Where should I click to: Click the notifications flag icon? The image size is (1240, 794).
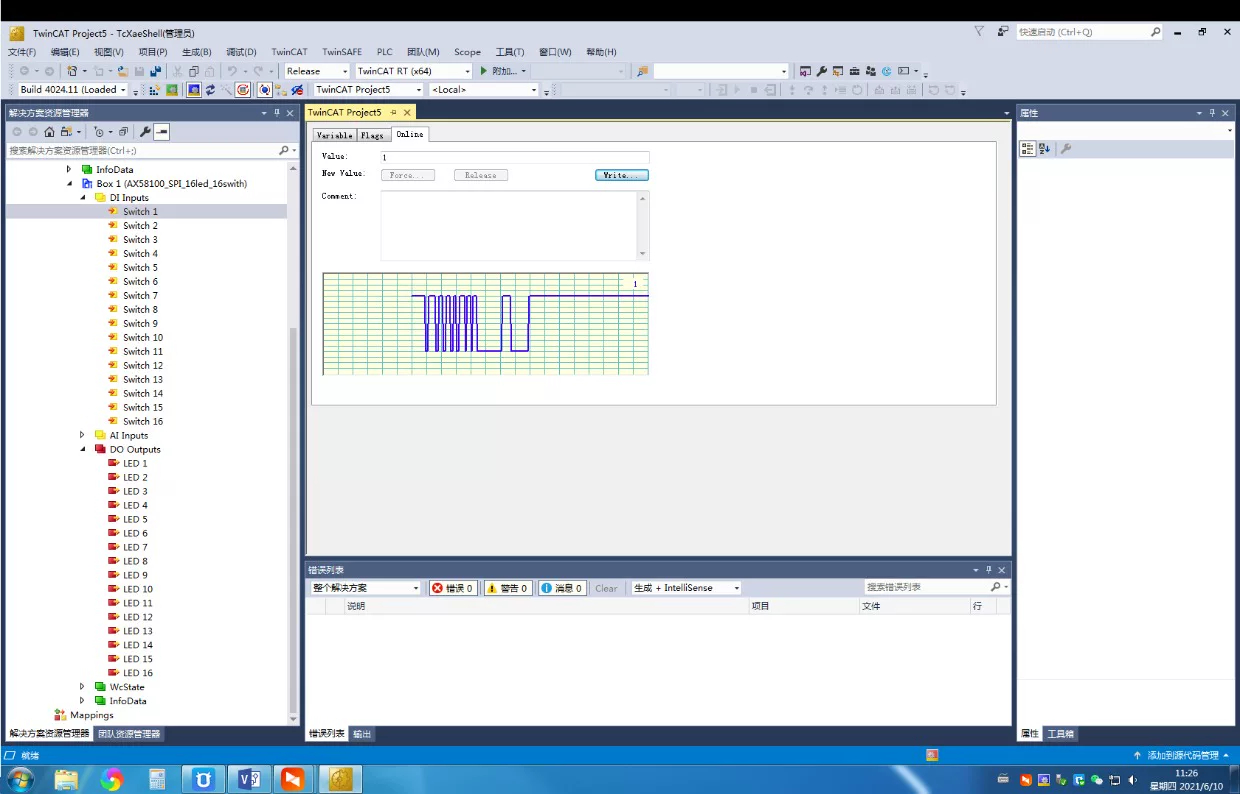click(979, 31)
